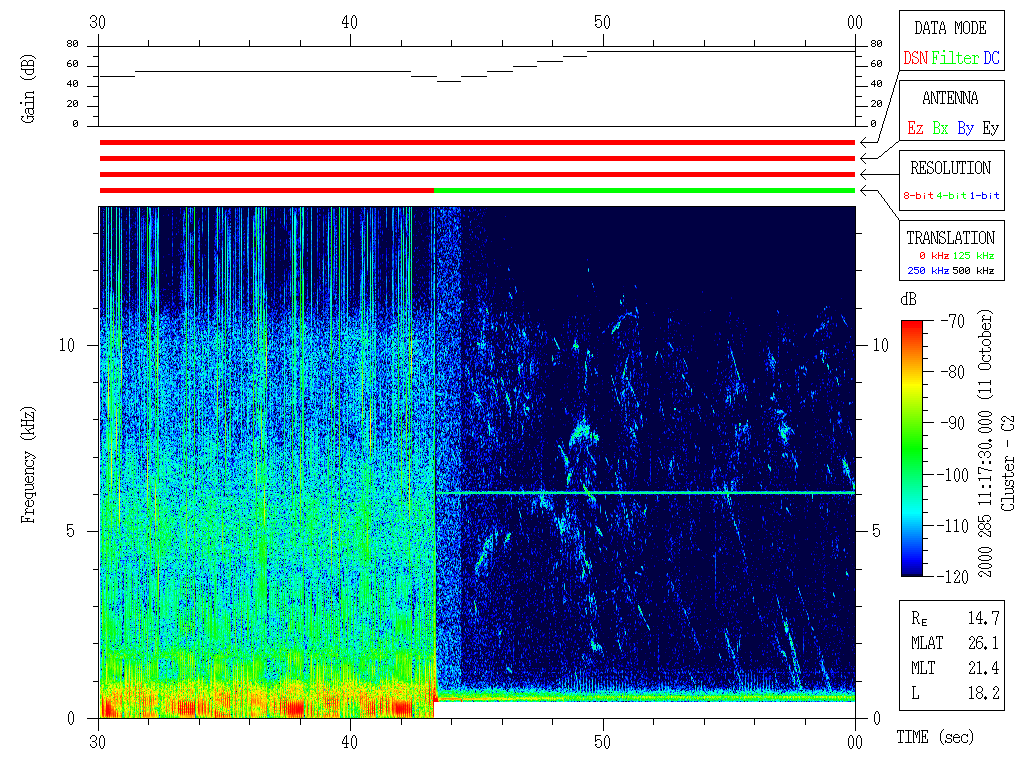Click the L value 18.2 in info box
Image resolution: width=1024 pixels, height=768 pixels.
986,692
